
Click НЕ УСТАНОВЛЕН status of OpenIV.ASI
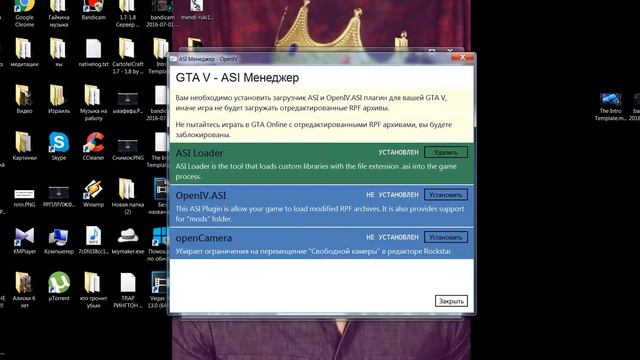pos(392,195)
